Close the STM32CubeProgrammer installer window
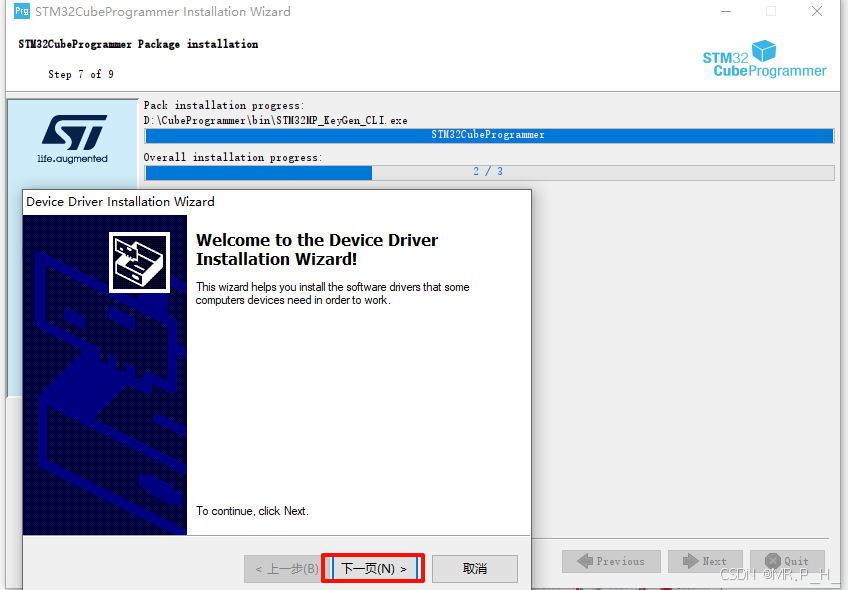Viewport: 848px width, 590px height. pyautogui.click(x=817, y=11)
